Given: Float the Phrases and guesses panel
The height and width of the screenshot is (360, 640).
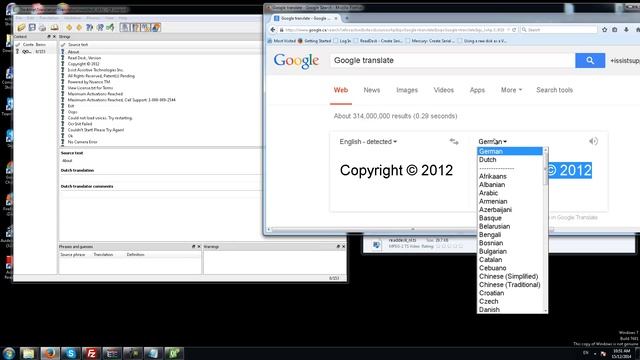Looking at the screenshot, I should [x=193, y=247].
